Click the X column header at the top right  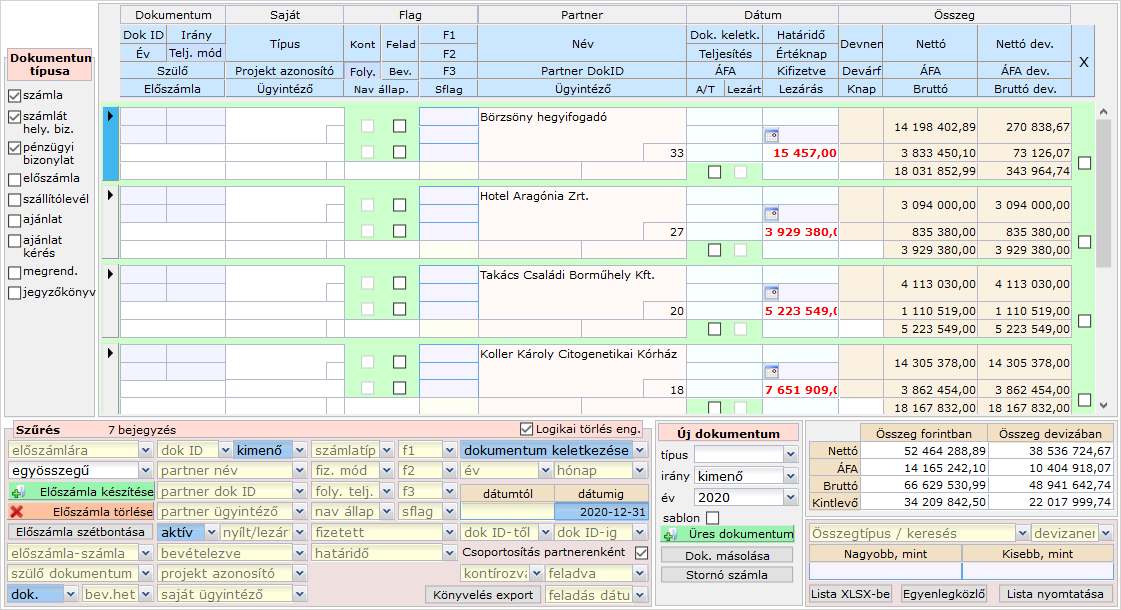1083,62
